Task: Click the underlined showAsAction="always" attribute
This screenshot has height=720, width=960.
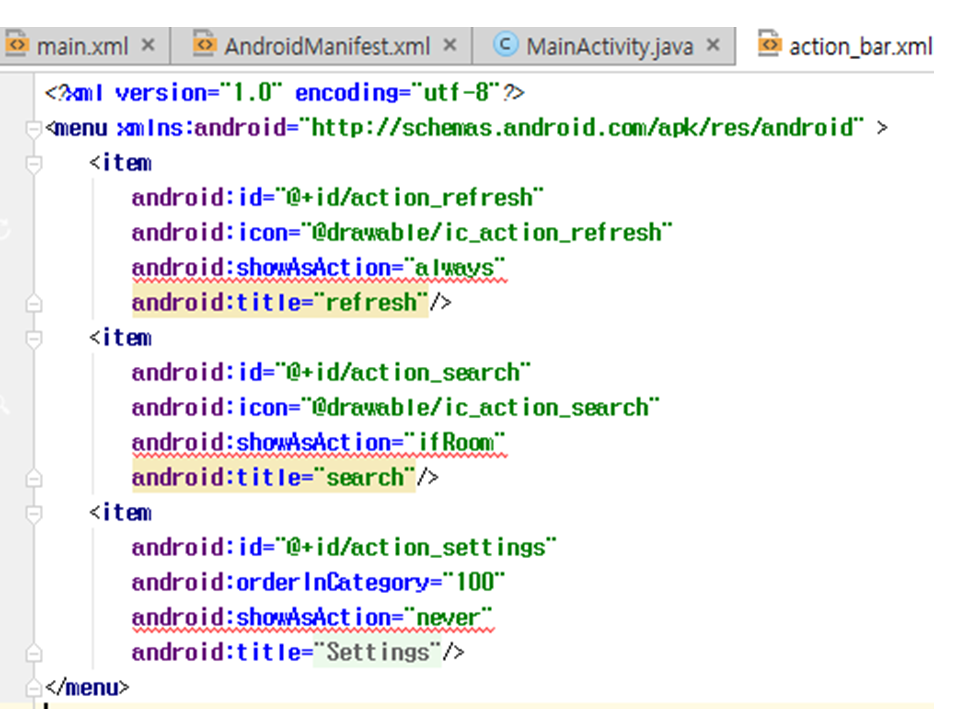Action: coord(319,268)
